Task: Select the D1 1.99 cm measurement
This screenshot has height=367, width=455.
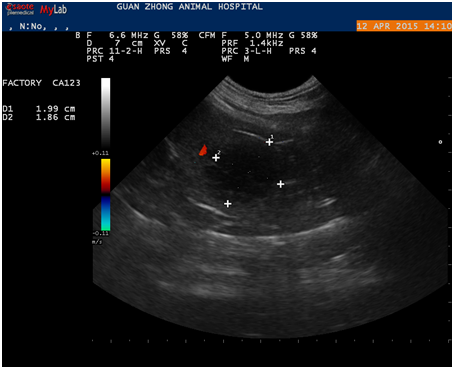Action: click(x=39, y=109)
